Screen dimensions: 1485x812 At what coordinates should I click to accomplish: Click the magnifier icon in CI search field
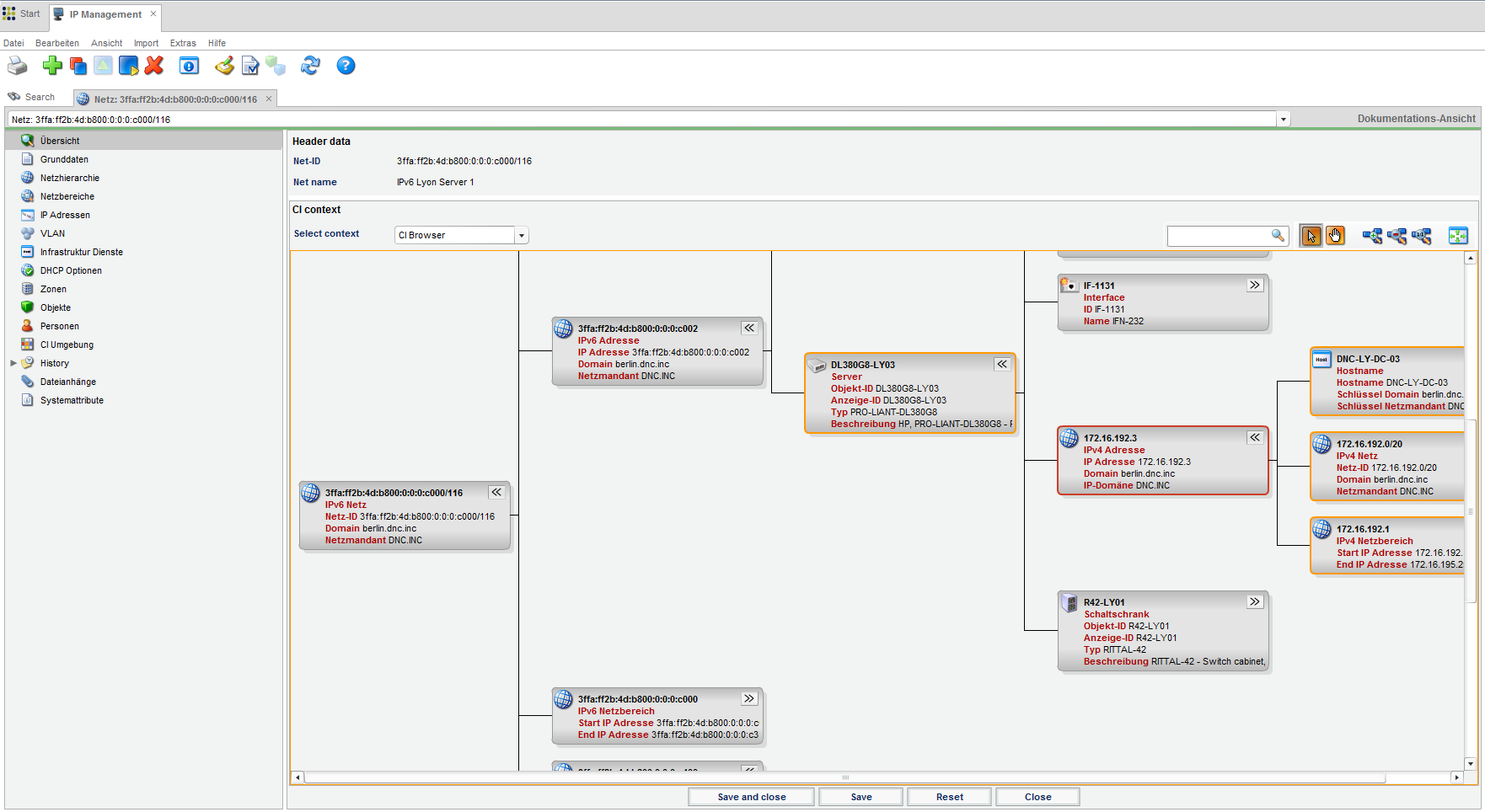point(1278,236)
